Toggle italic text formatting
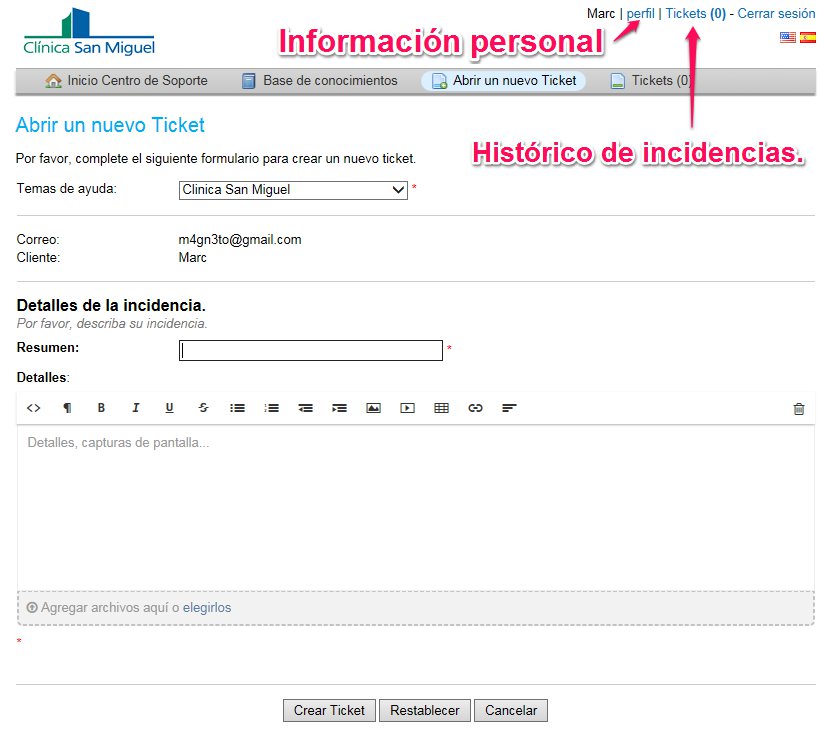Screen dimensions: 835x750 [135, 408]
